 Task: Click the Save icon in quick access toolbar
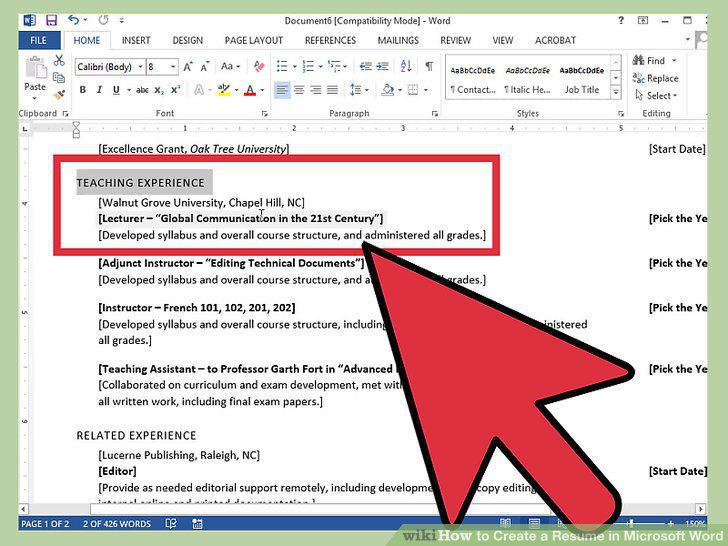(x=51, y=20)
